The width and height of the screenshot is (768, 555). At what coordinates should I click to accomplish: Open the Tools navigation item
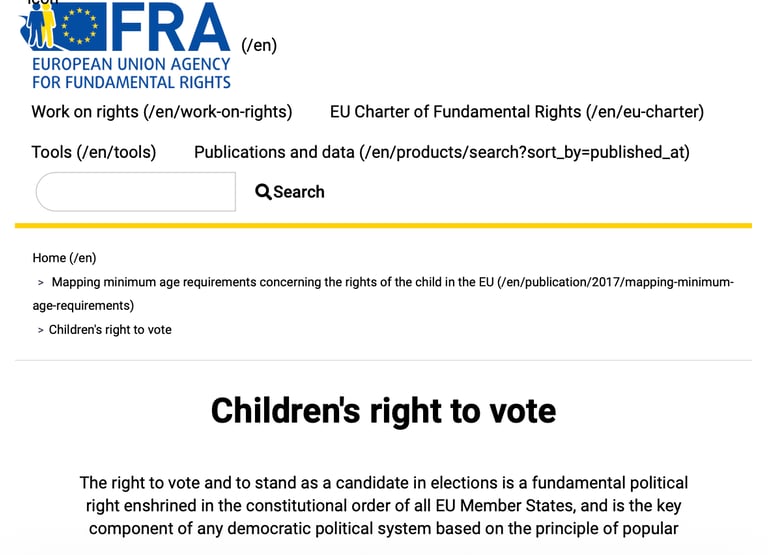point(93,152)
